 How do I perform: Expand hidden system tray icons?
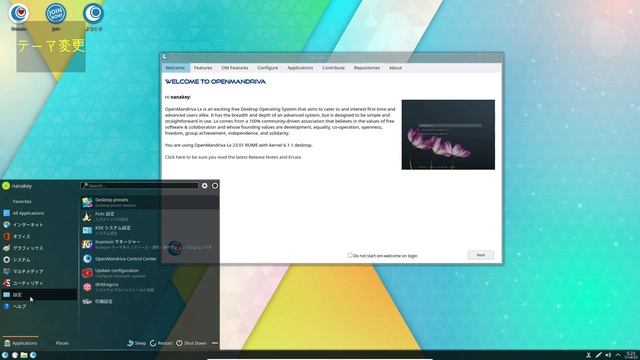tap(618, 356)
